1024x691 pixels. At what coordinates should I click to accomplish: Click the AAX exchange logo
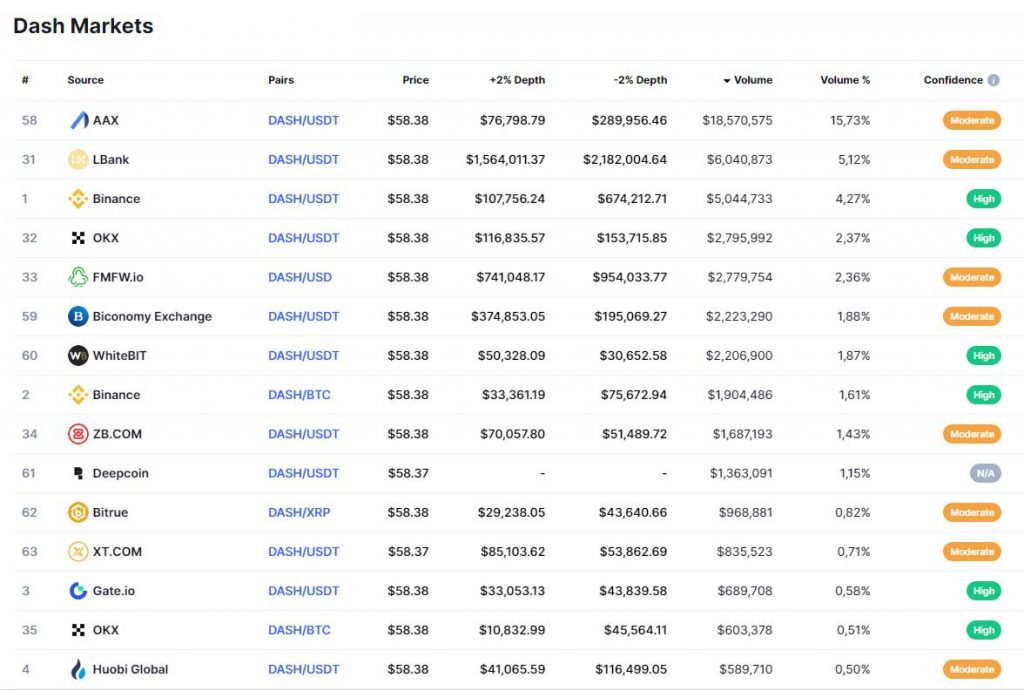(x=78, y=120)
